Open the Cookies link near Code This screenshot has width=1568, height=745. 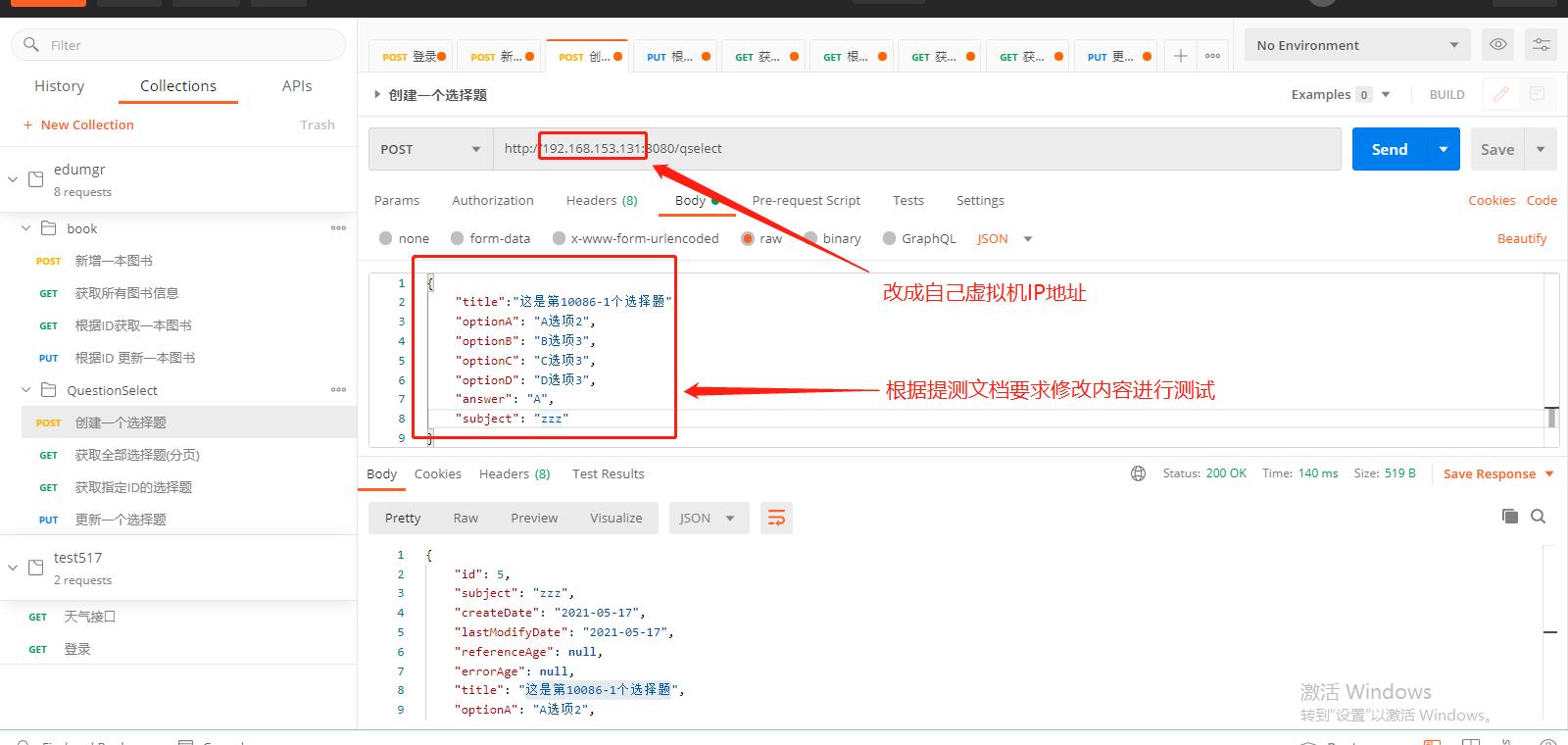pos(1492,200)
